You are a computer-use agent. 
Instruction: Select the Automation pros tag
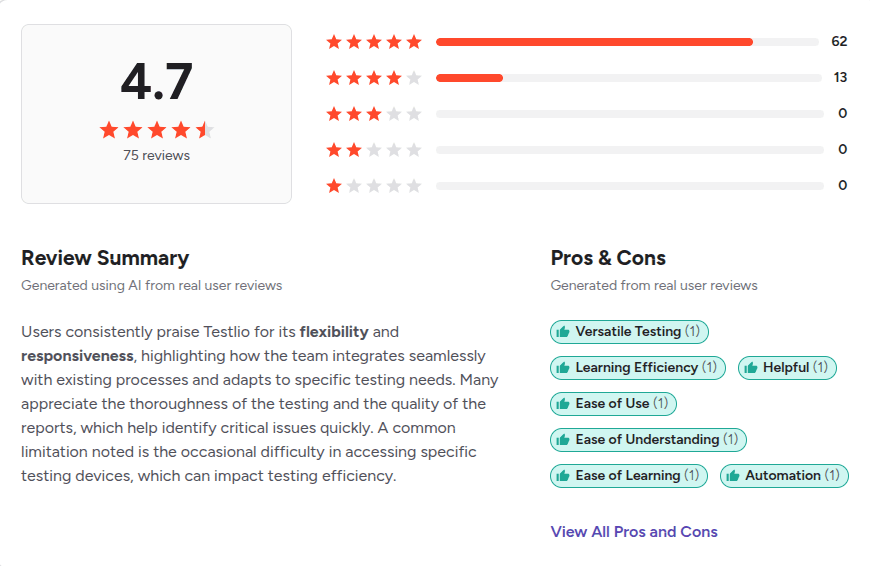(x=784, y=476)
